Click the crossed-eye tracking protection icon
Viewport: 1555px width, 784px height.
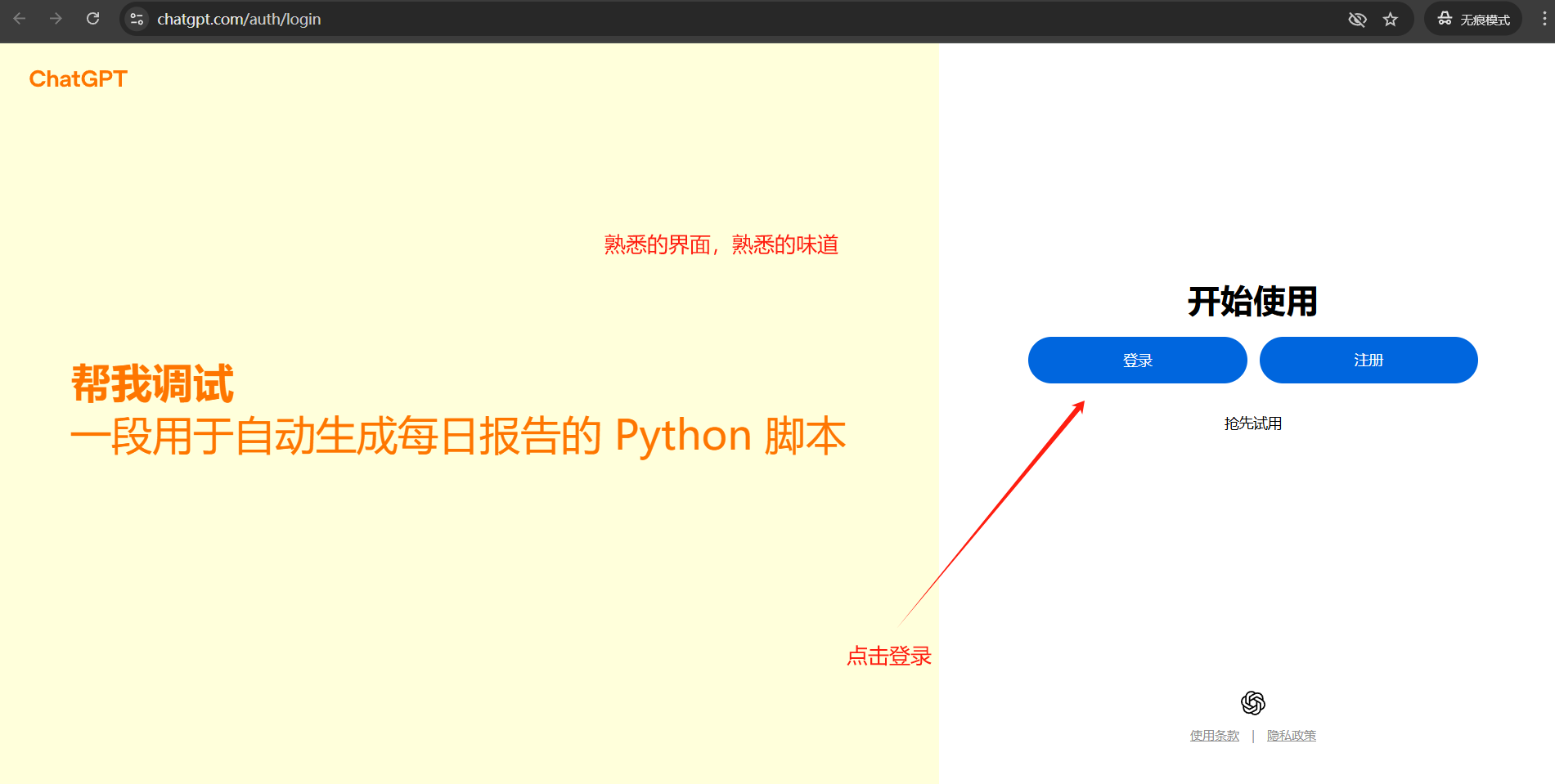(1357, 19)
